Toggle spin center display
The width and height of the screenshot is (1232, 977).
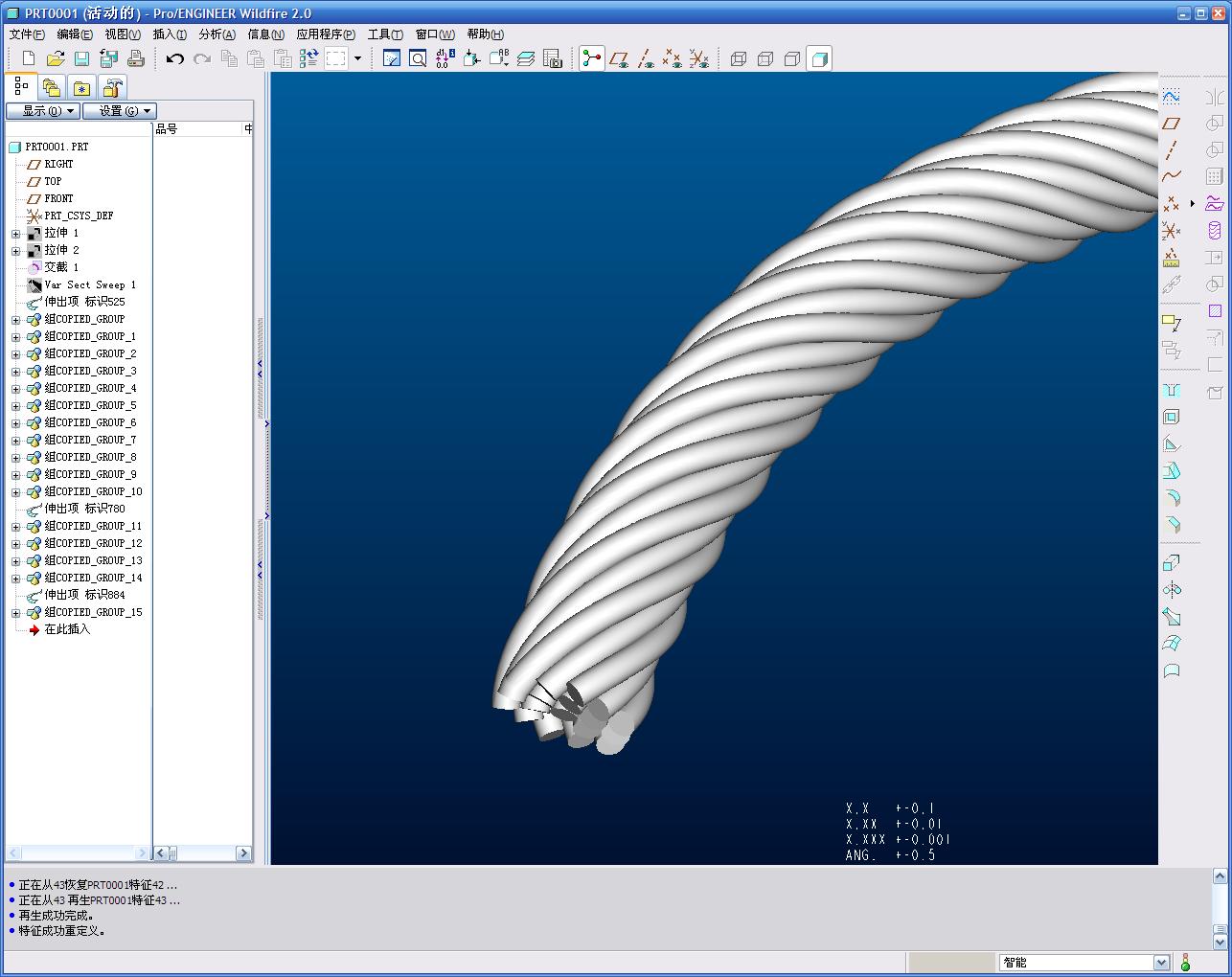(x=592, y=58)
